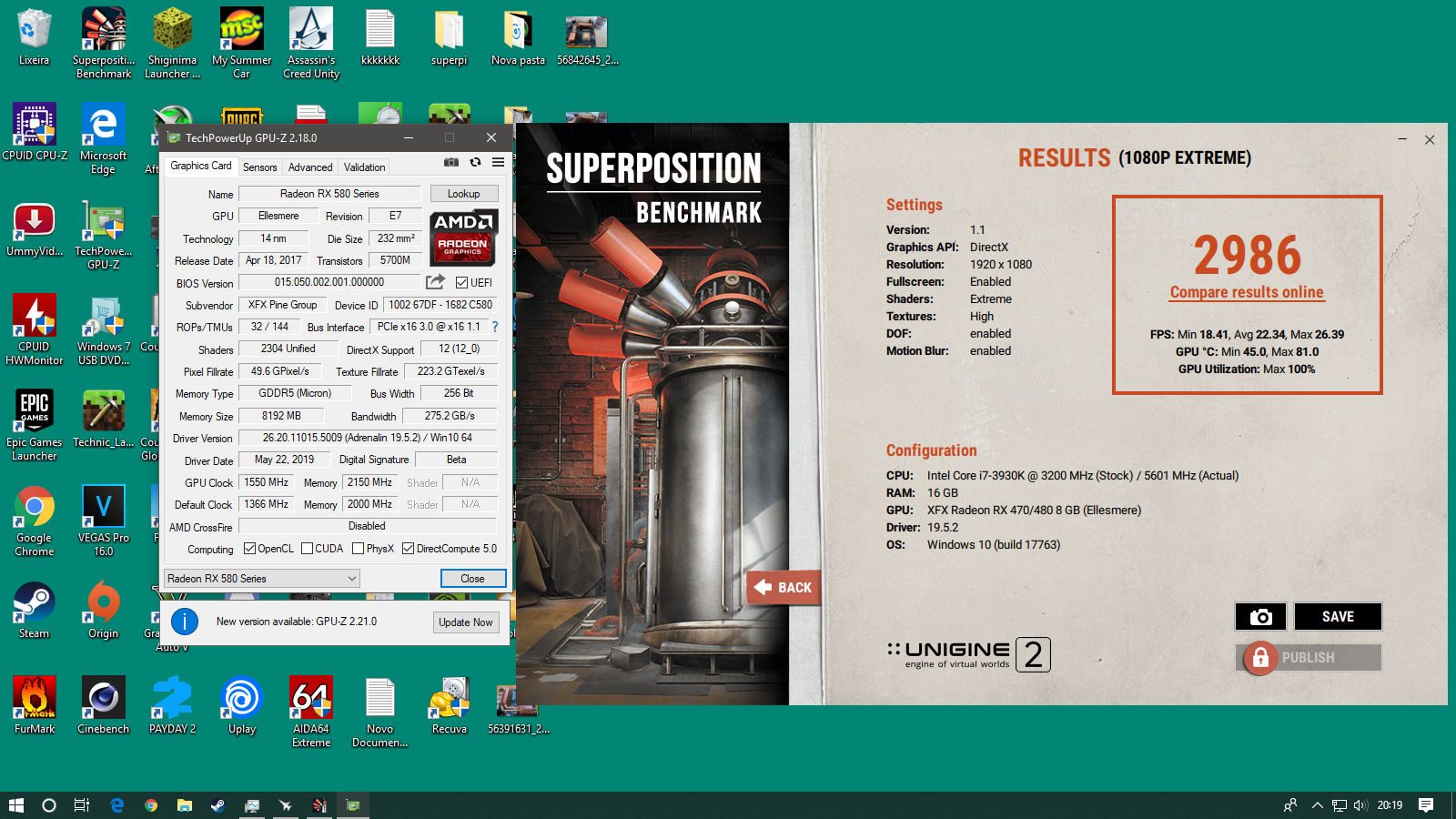Toggle the UEFI checkbox
The image size is (1456, 819).
pyautogui.click(x=461, y=283)
